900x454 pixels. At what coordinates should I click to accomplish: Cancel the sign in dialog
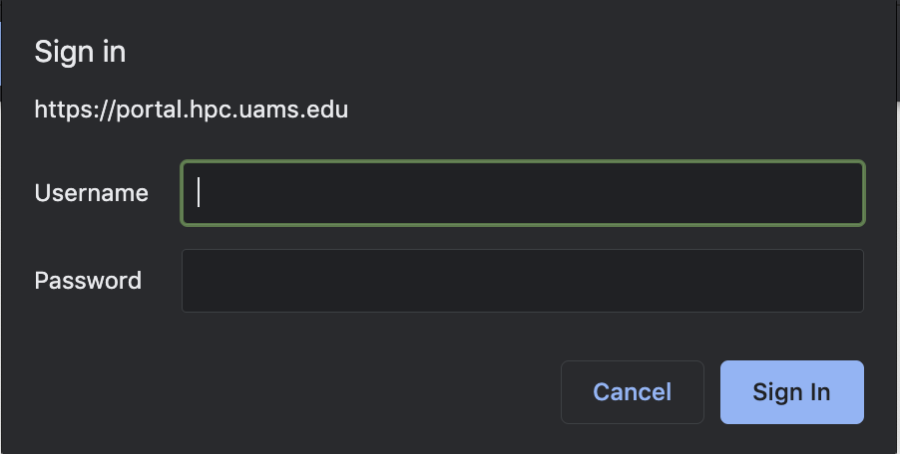tap(632, 392)
